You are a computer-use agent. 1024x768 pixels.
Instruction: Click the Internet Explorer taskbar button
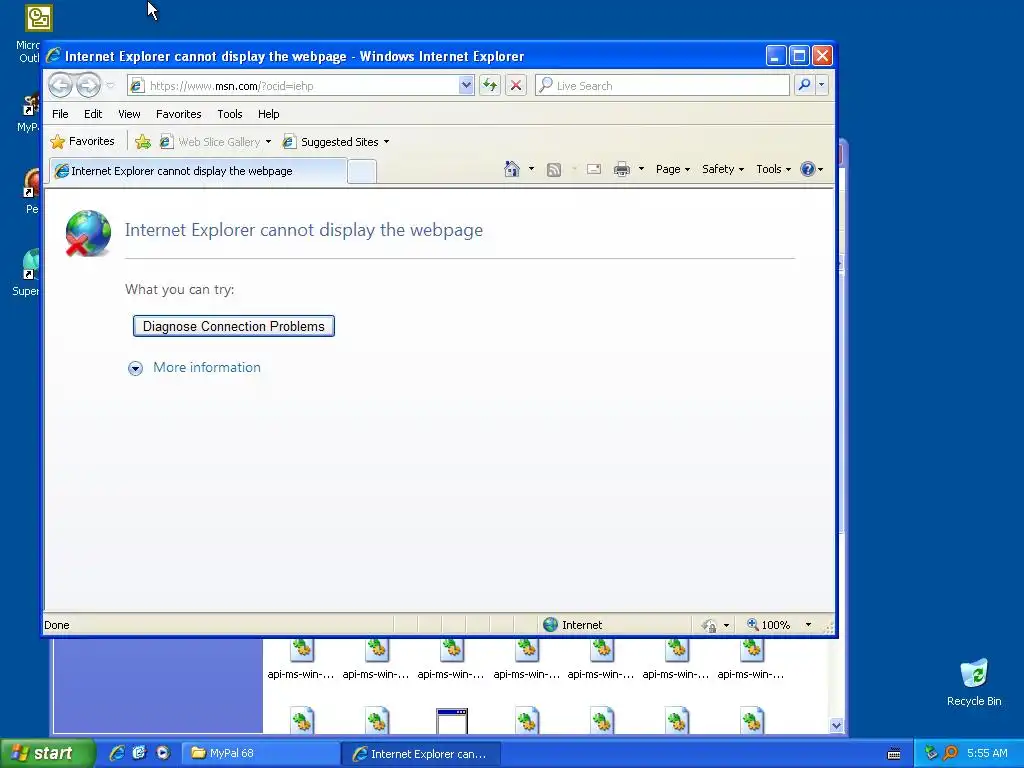(421, 754)
